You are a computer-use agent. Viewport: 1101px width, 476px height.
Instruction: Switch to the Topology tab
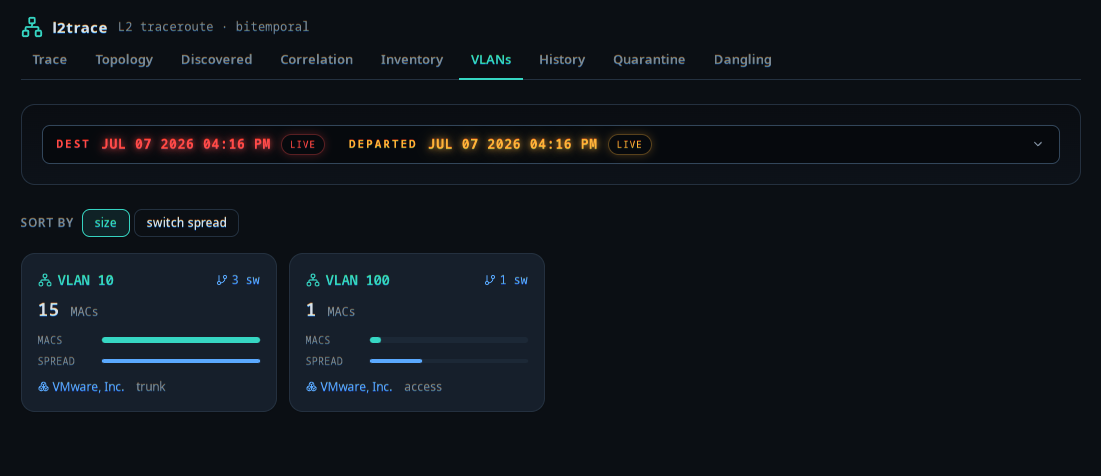coord(124,60)
